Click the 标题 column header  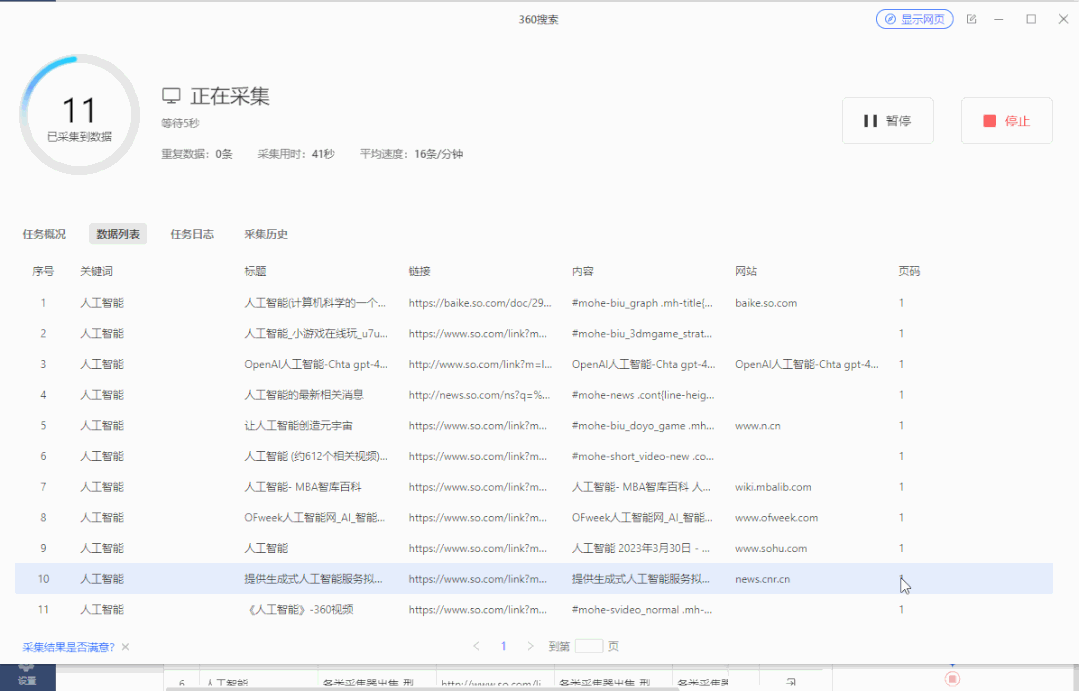255,271
